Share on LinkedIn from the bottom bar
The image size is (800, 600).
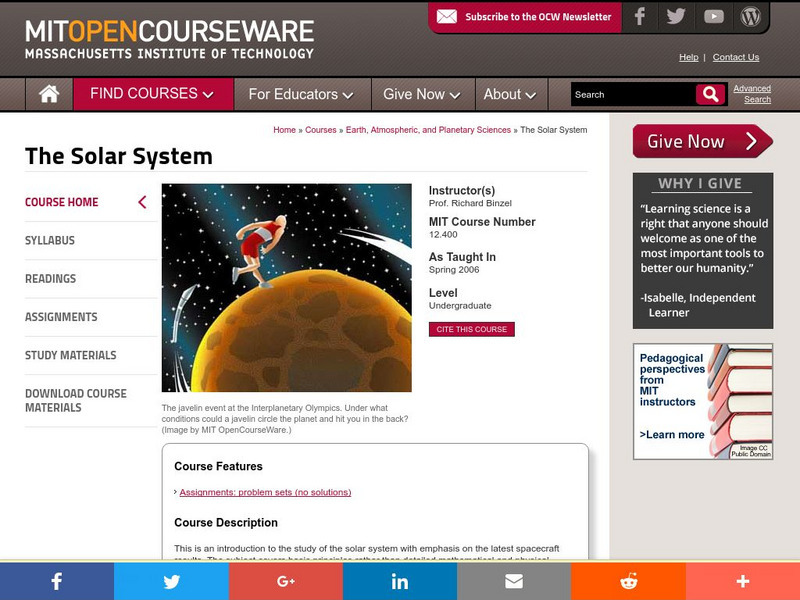400,581
